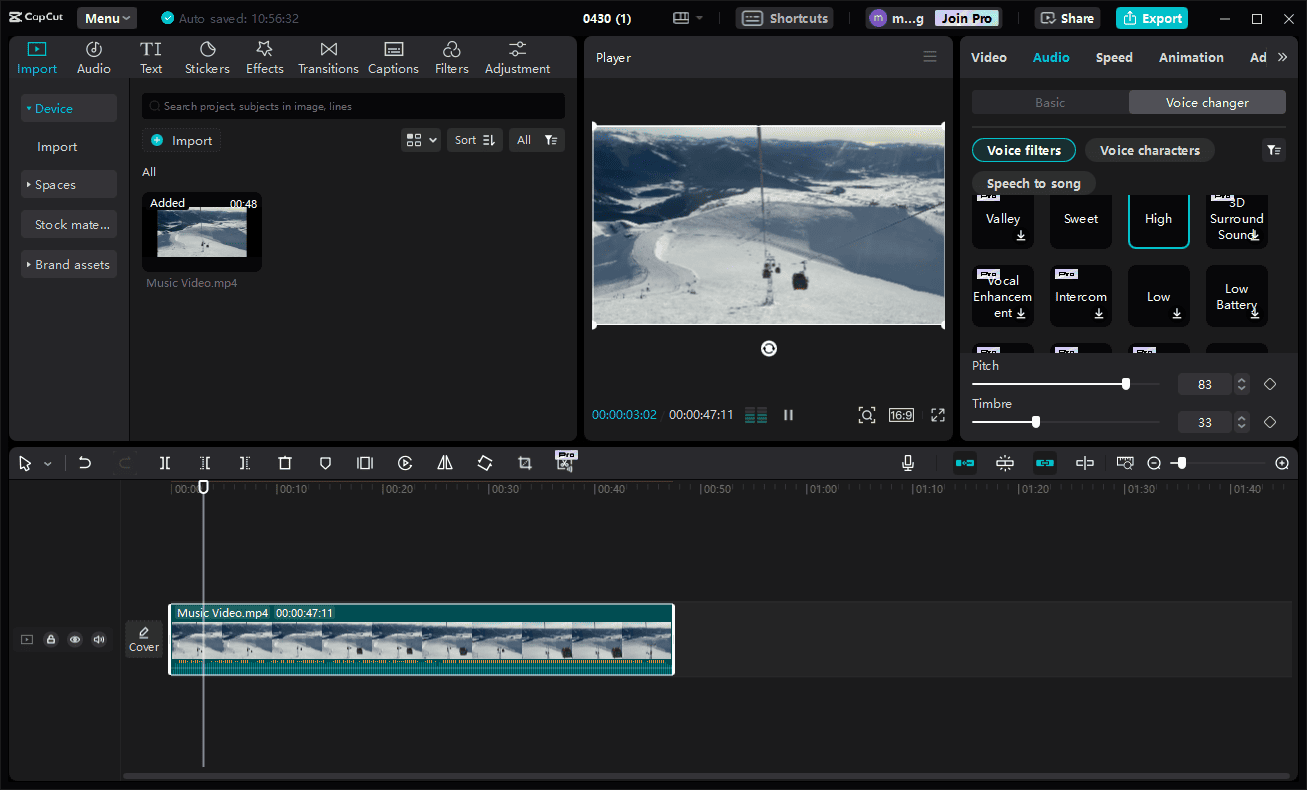
Task: Open the grid view mode dropdown
Action: pos(421,140)
